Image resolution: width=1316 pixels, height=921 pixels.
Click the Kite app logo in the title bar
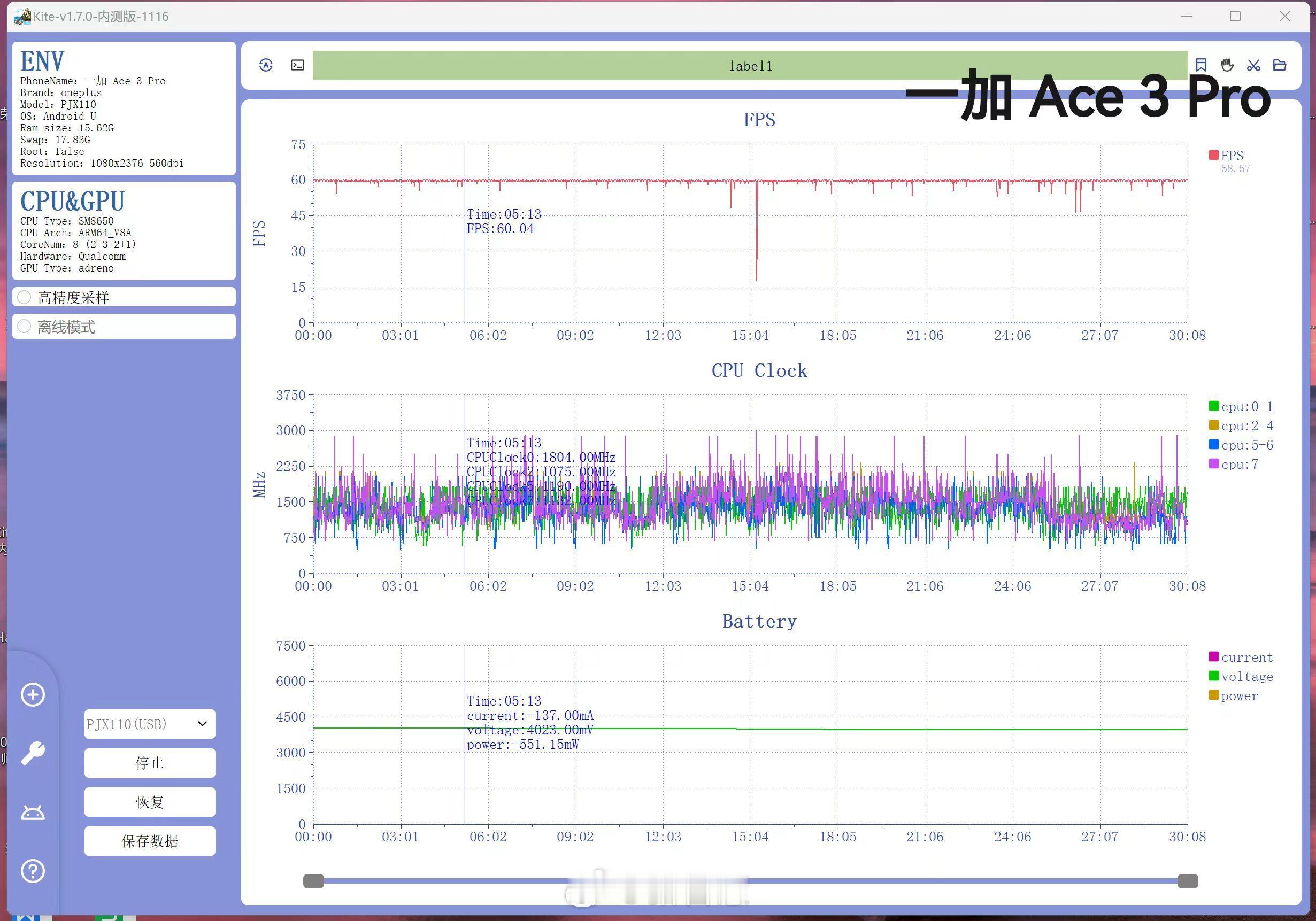(22, 16)
